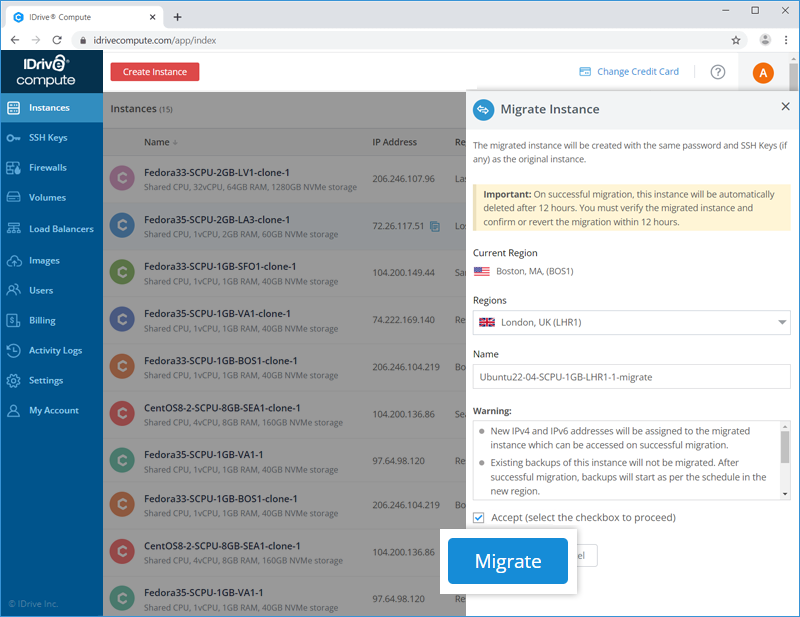Open the Change Credit Card link

pyautogui.click(x=629, y=72)
